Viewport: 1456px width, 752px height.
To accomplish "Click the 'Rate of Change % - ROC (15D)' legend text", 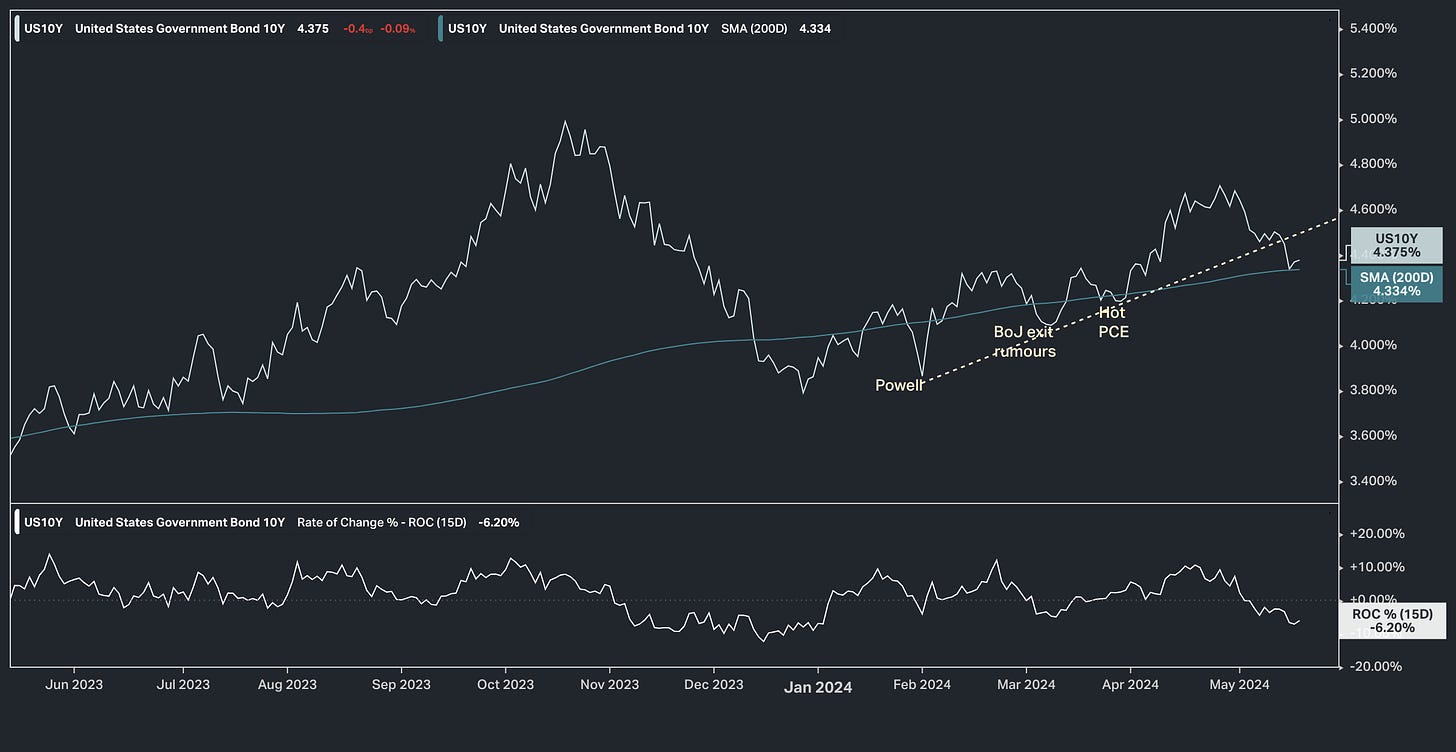I will [383, 522].
